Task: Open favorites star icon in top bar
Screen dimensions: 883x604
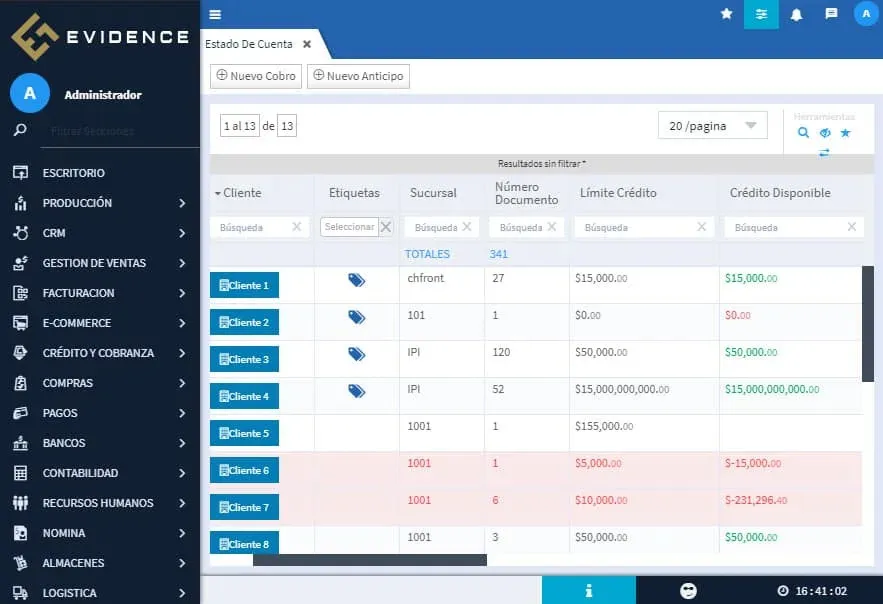Action: [x=727, y=14]
